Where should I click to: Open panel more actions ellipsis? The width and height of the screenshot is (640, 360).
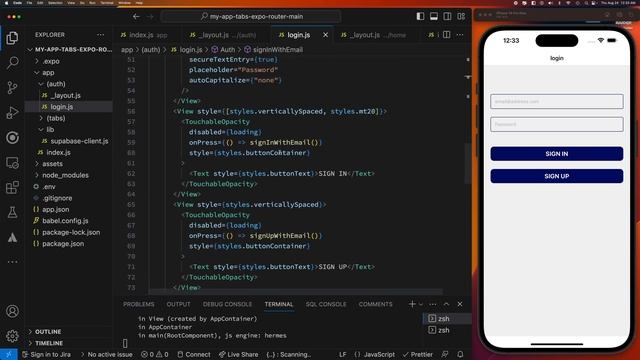coord(433,304)
